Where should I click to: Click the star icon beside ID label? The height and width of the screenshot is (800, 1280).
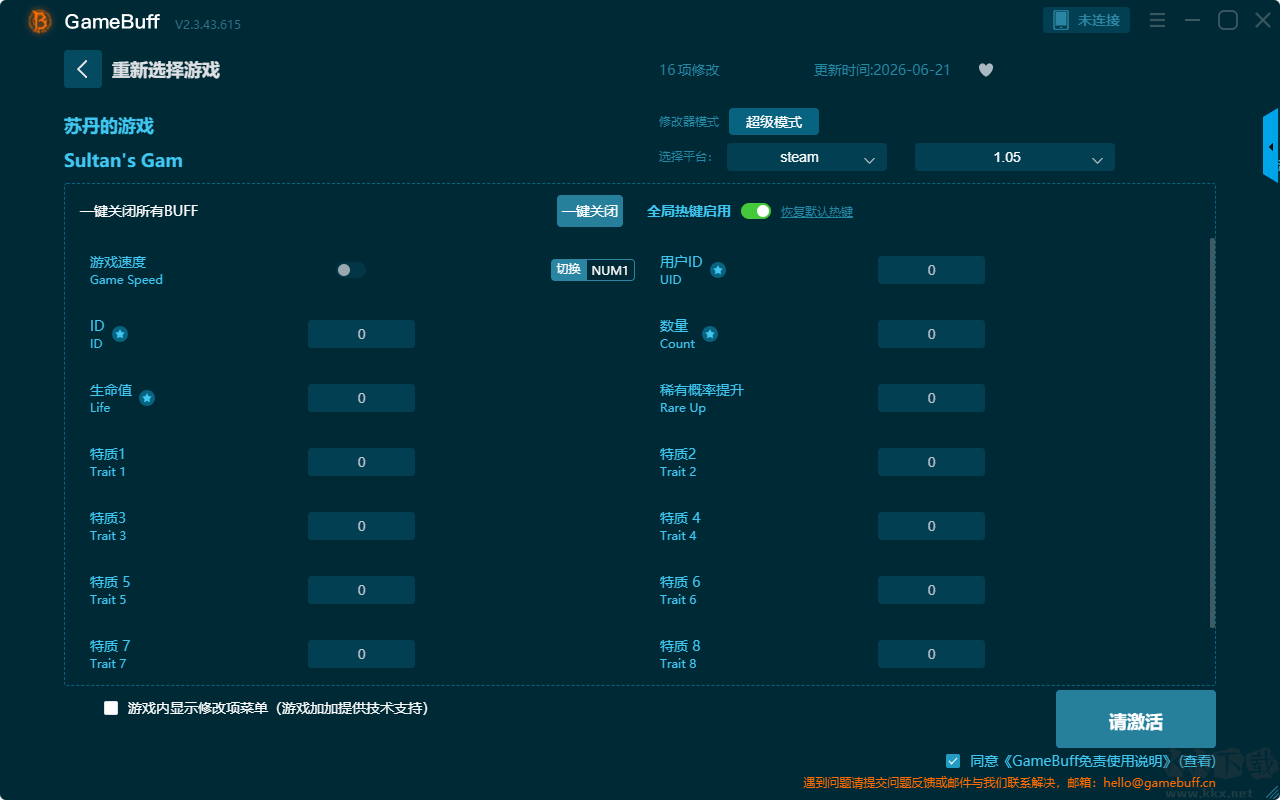120,334
